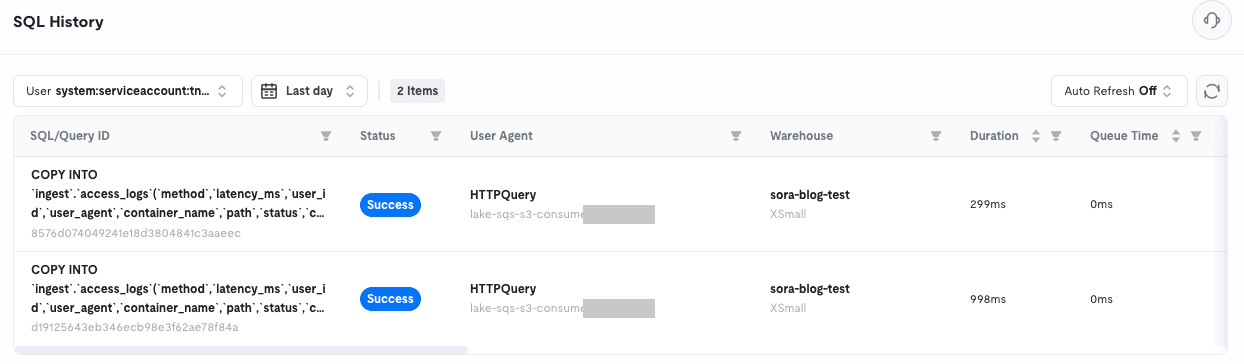
Task: Click sora-blog-test warehouse in 299ms row
Action: click(x=810, y=195)
